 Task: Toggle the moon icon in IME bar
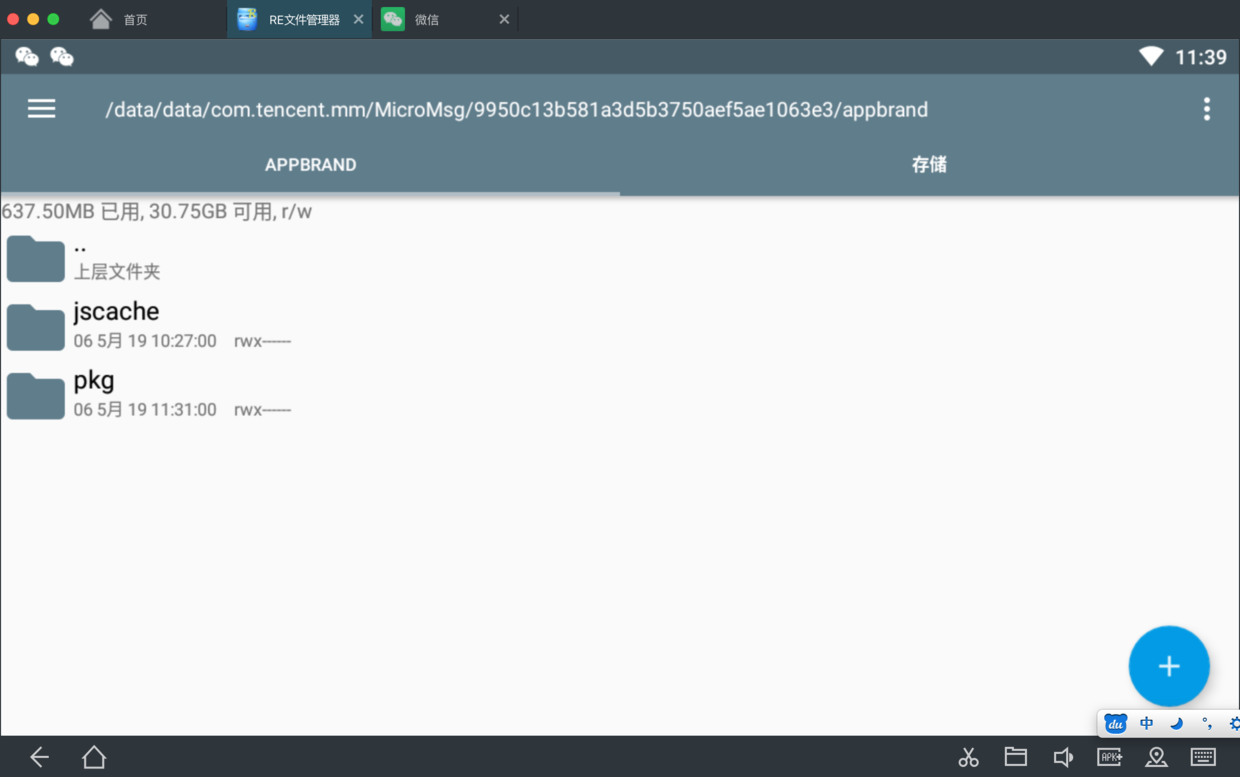coord(1177,723)
